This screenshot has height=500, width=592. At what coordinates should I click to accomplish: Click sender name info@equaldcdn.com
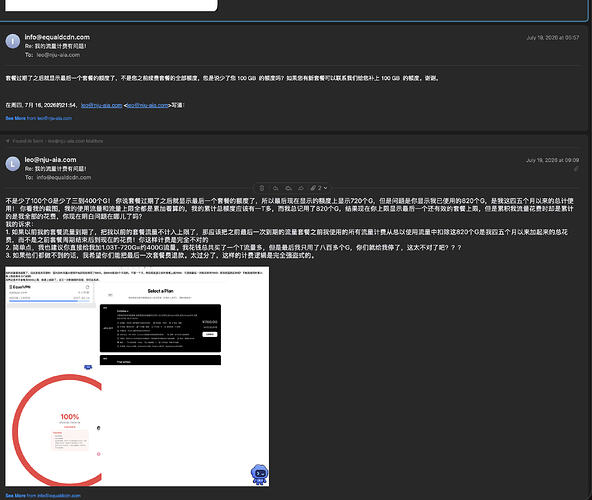pos(57,37)
